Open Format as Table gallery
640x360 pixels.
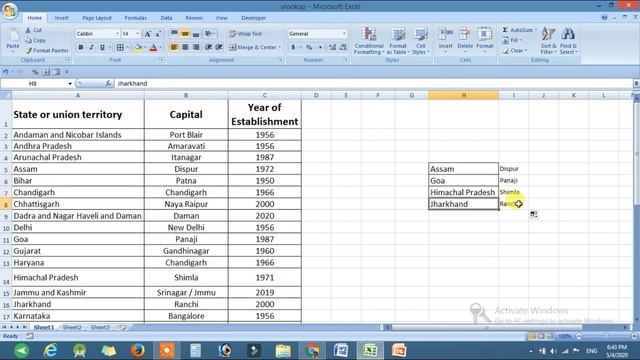point(398,41)
